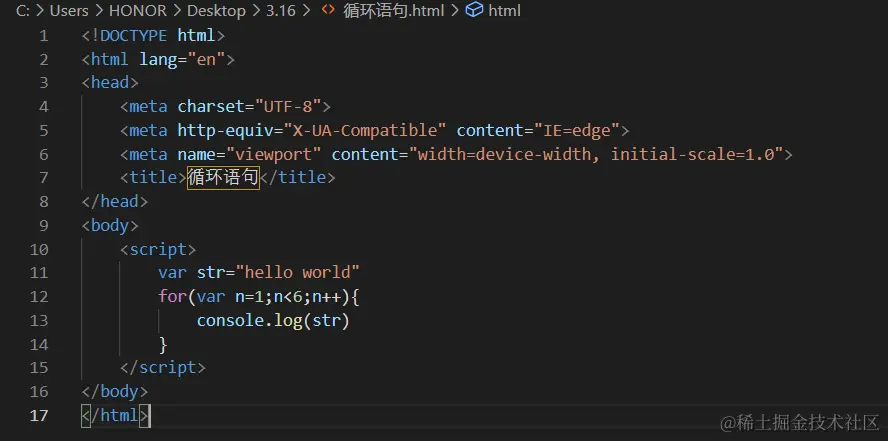
Task: Click the console.log call
Action: click(273, 320)
